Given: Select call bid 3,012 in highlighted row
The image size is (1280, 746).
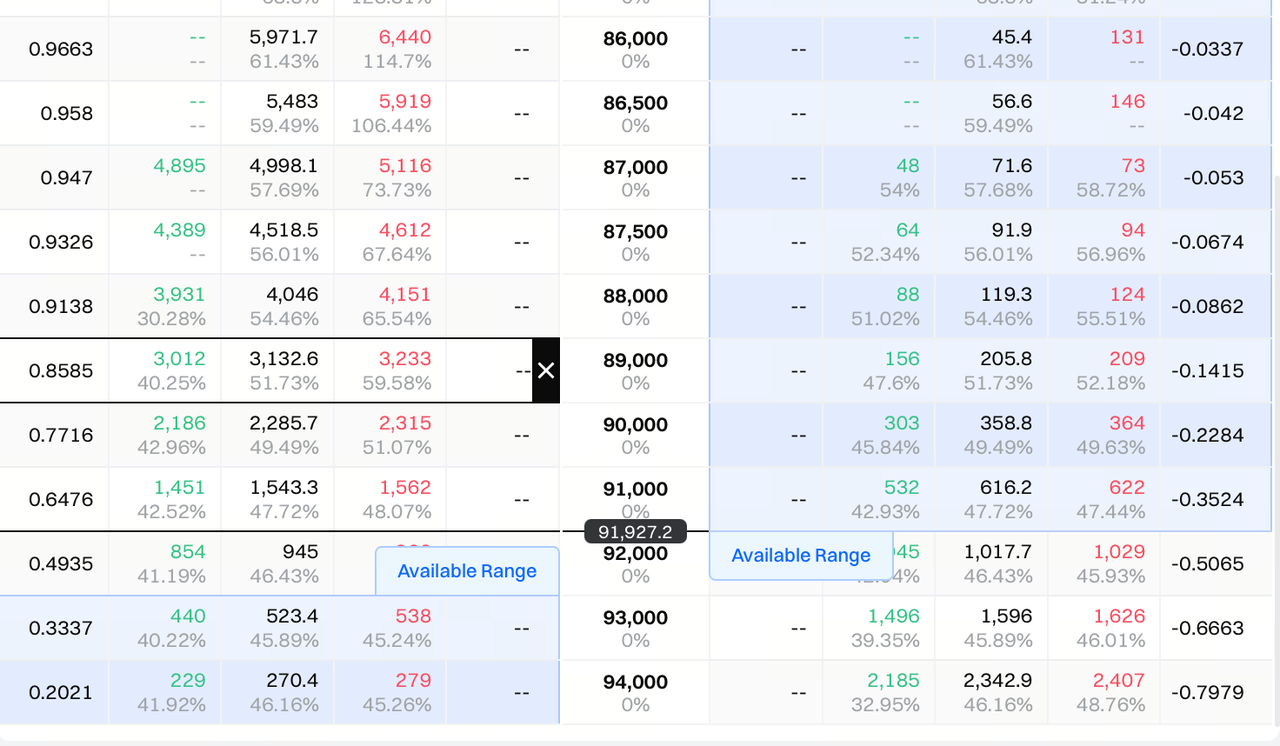Looking at the screenshot, I should 180,359.
